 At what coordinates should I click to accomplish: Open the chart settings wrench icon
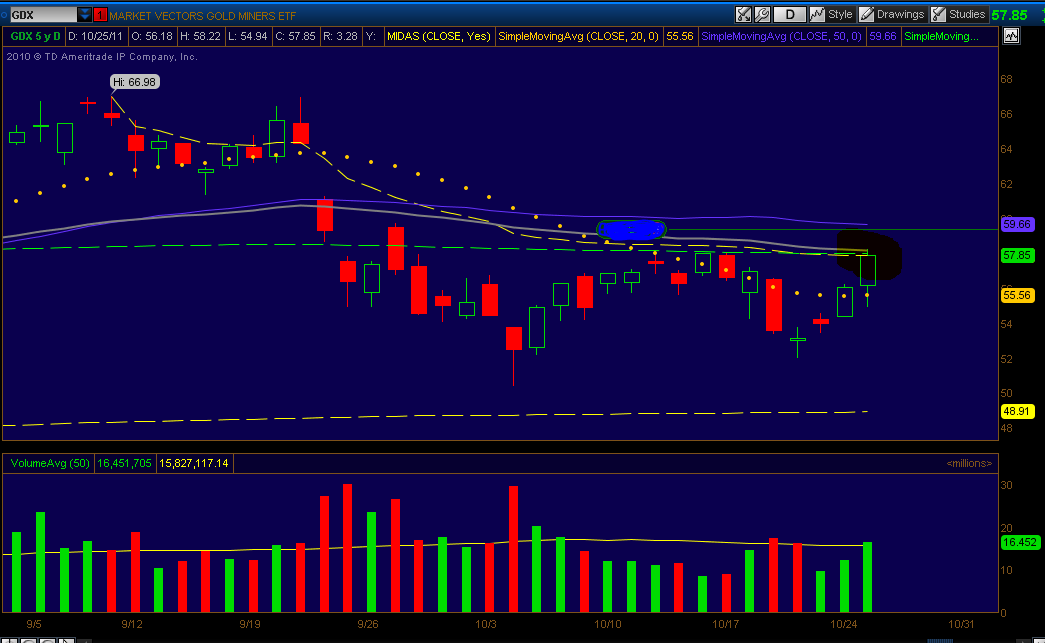[x=762, y=14]
